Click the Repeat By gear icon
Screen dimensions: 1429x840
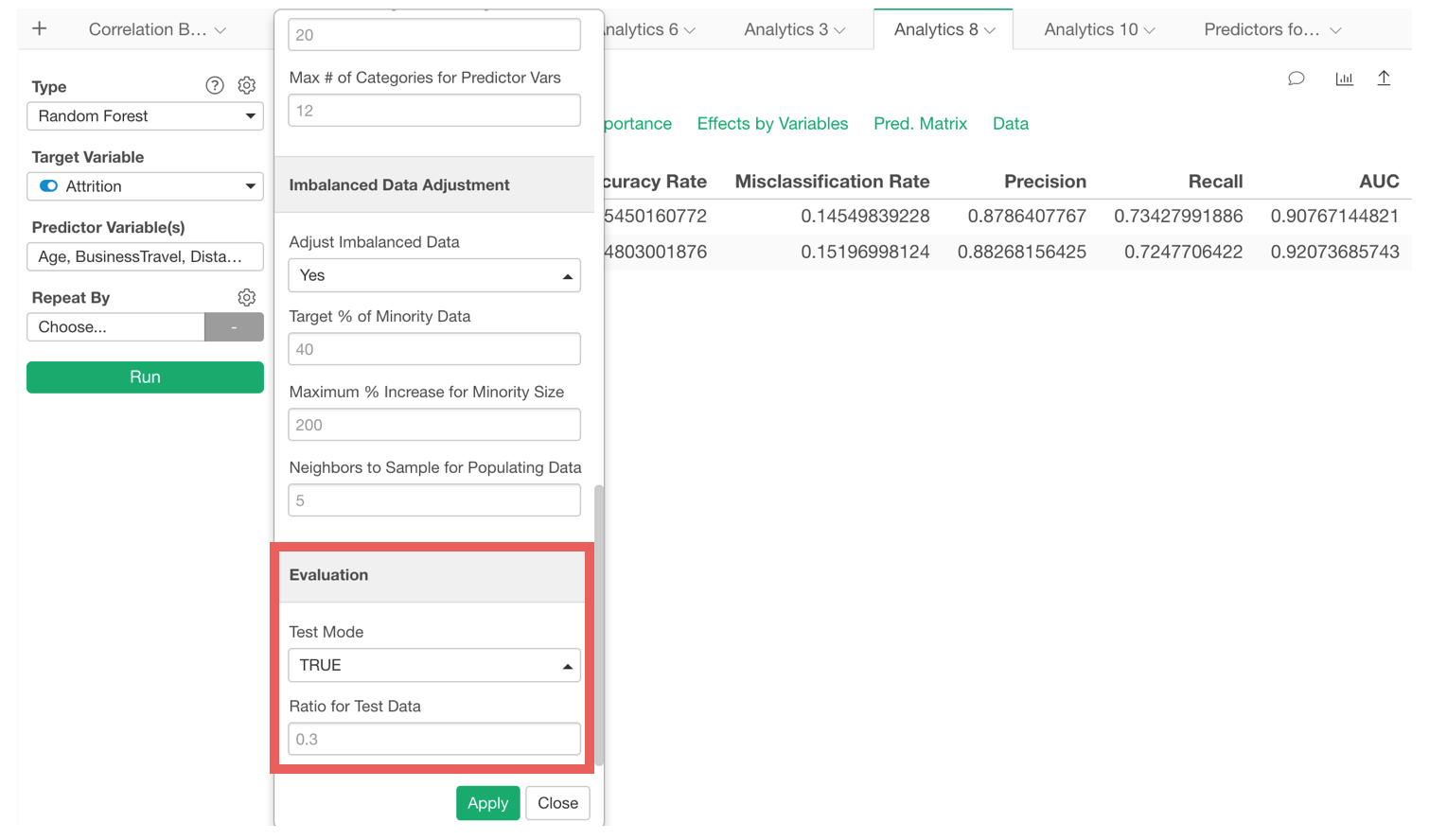click(x=247, y=298)
